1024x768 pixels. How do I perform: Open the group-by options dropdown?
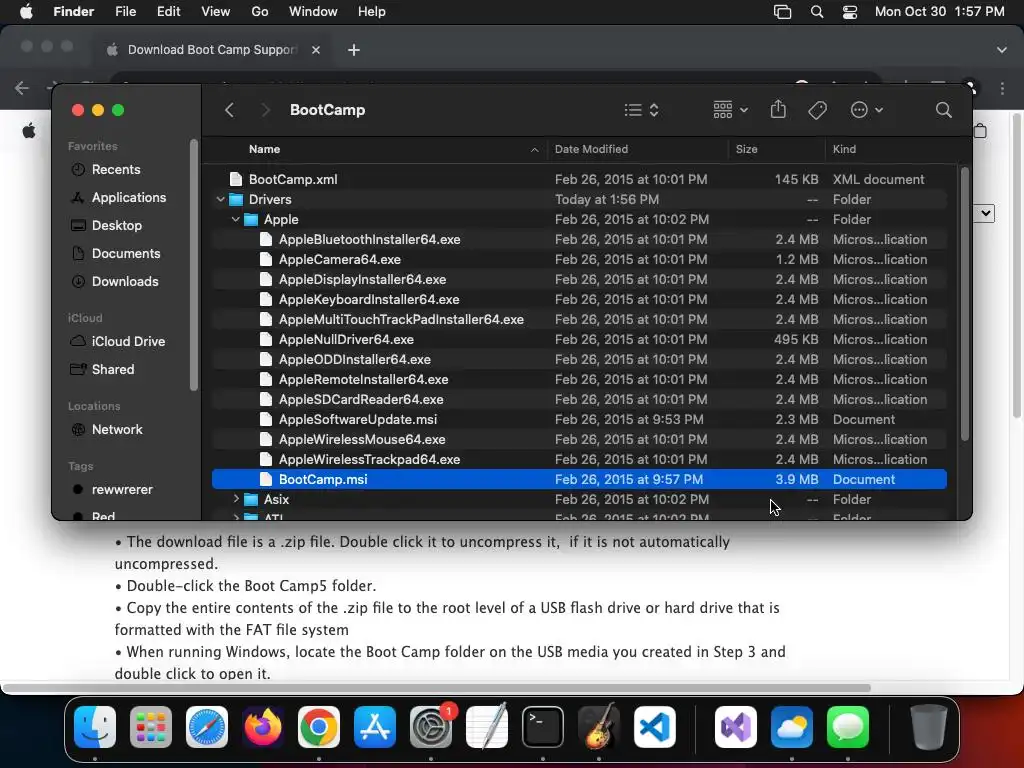[731, 110]
